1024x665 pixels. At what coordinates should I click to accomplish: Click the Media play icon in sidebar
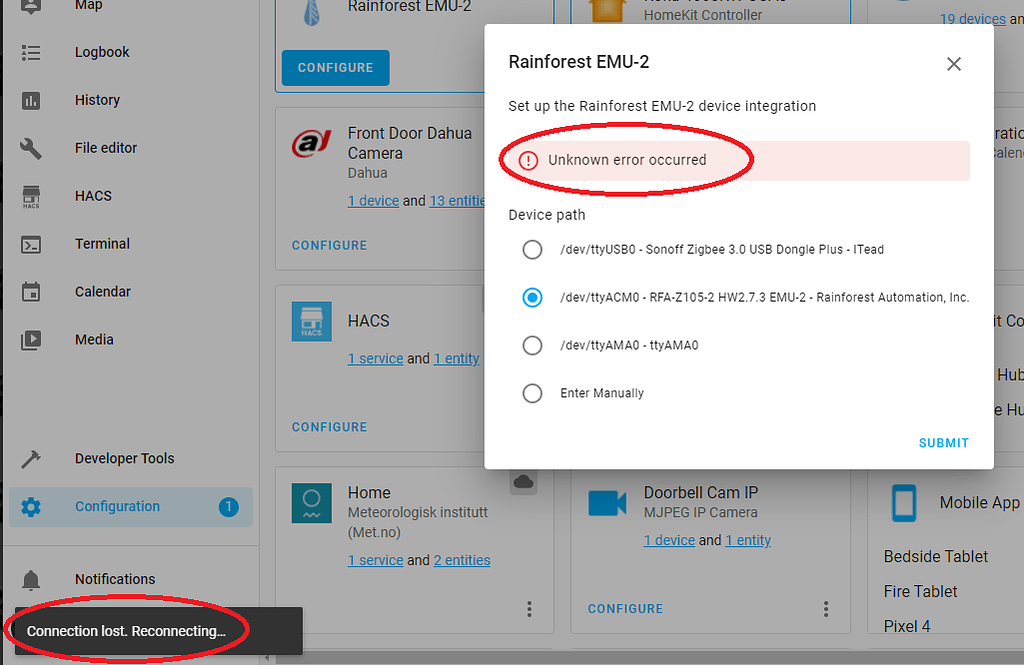(30, 339)
